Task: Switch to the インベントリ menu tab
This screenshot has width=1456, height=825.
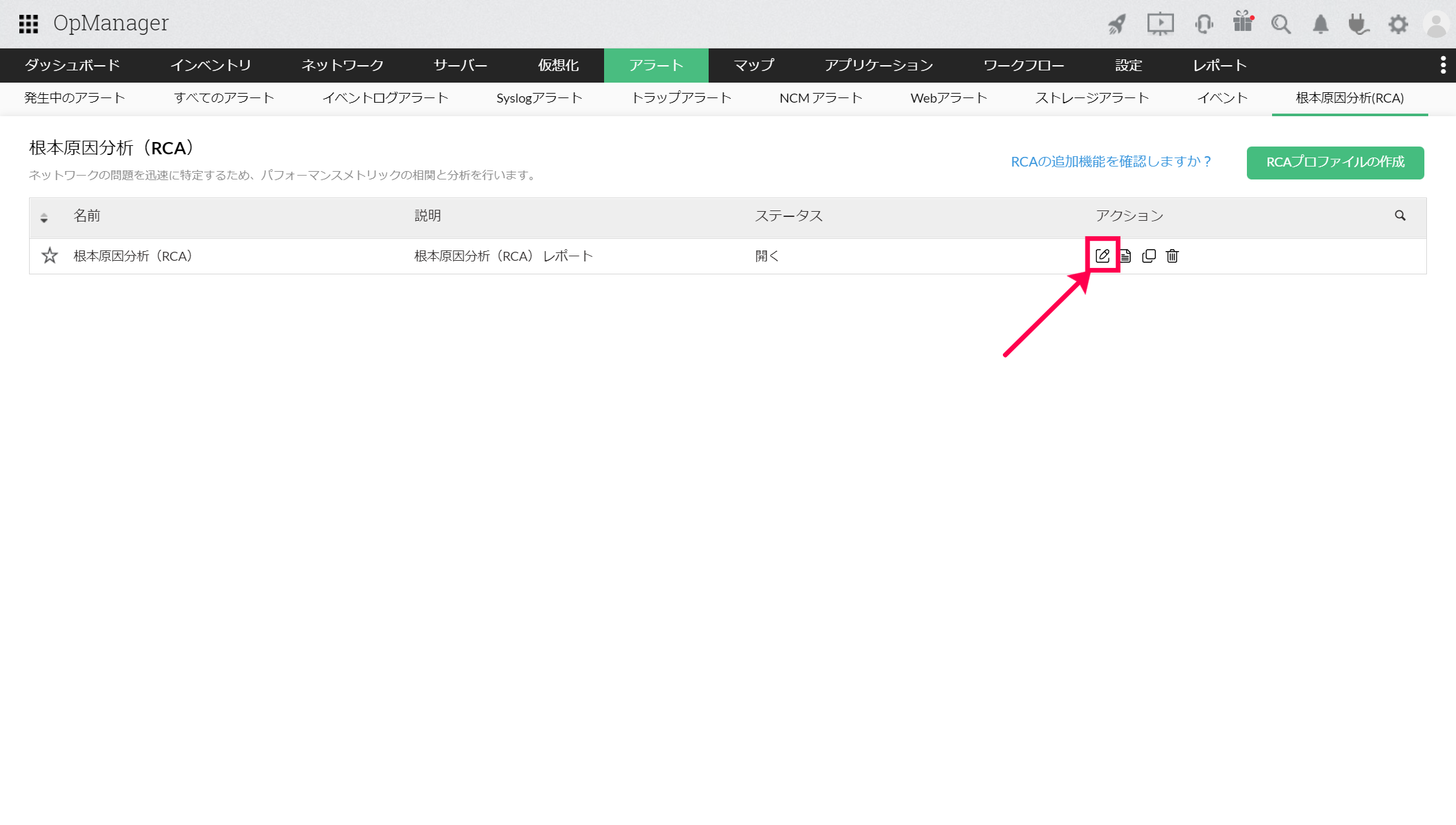Action: point(210,65)
